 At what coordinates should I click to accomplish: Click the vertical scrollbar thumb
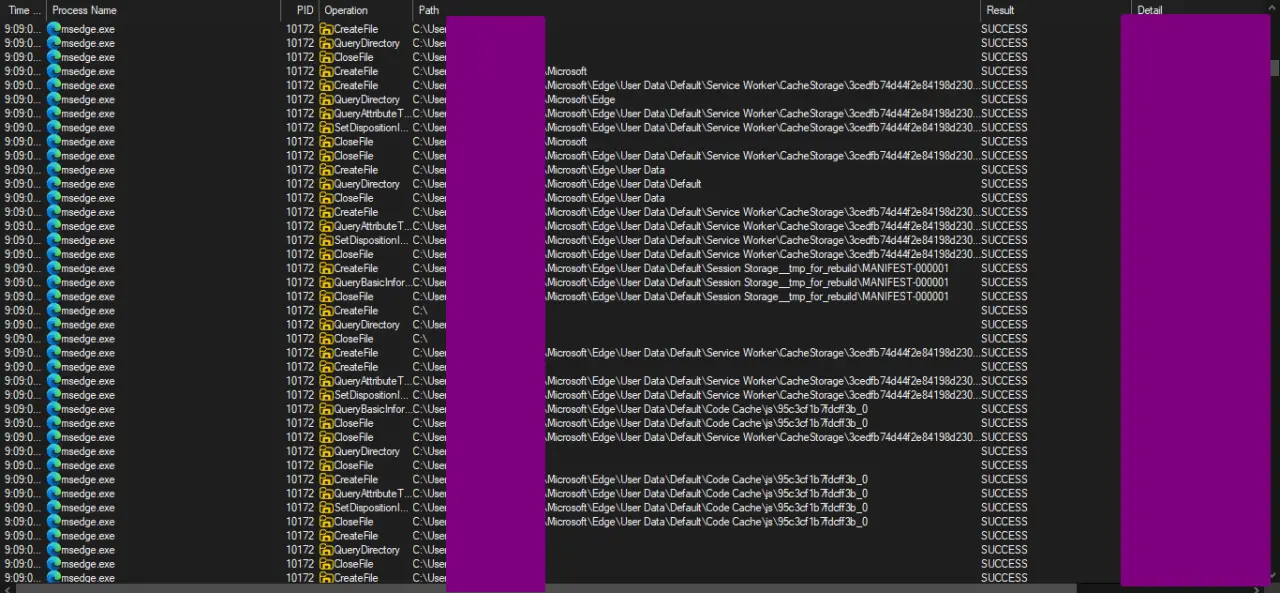click(1274, 68)
